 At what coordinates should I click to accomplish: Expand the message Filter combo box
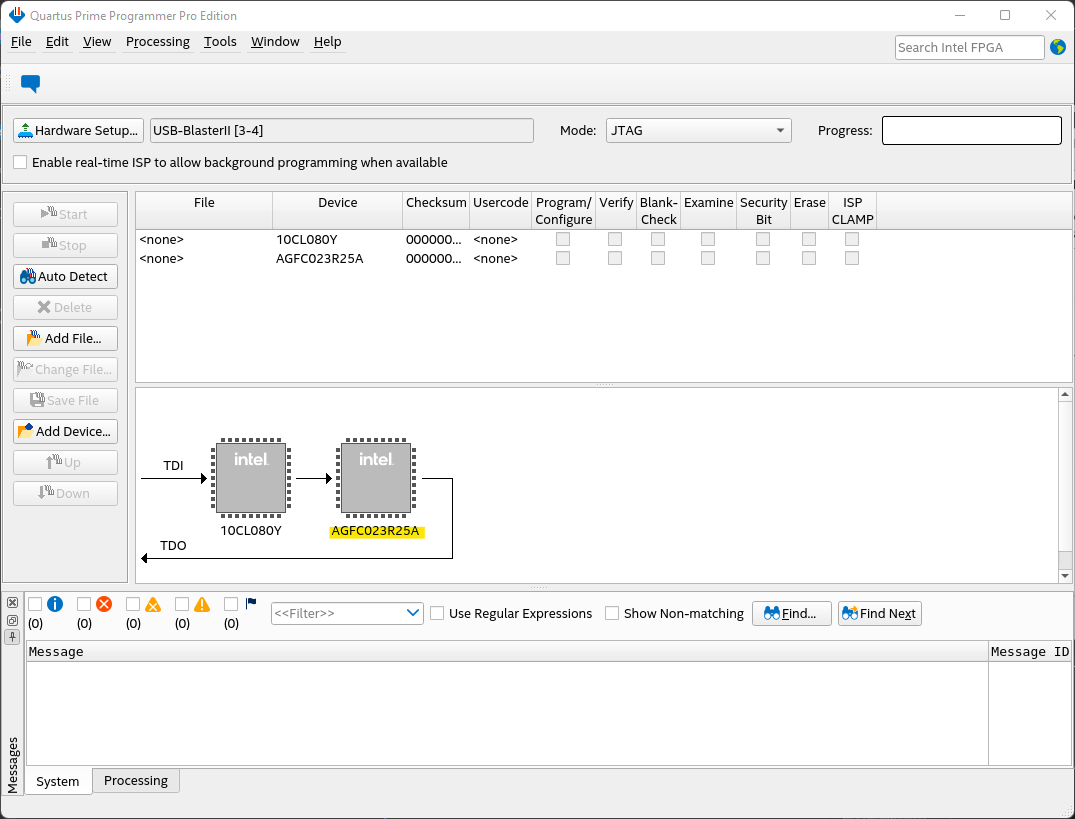point(414,613)
